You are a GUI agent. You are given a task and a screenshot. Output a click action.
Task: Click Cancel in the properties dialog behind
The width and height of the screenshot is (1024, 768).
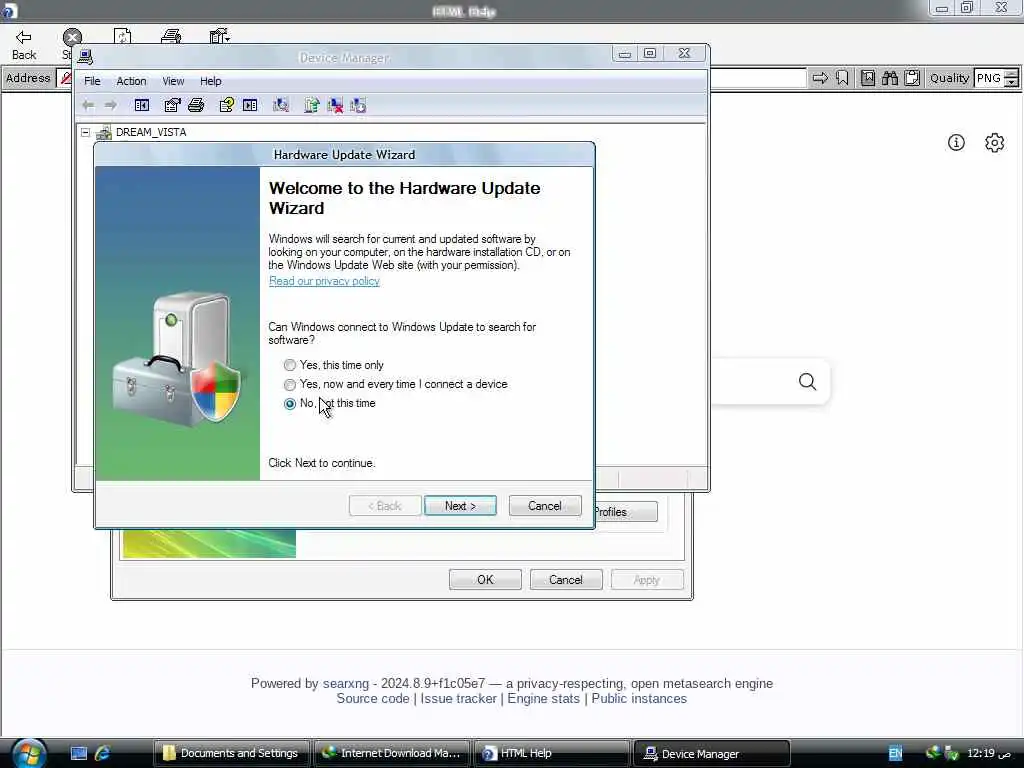[566, 580]
